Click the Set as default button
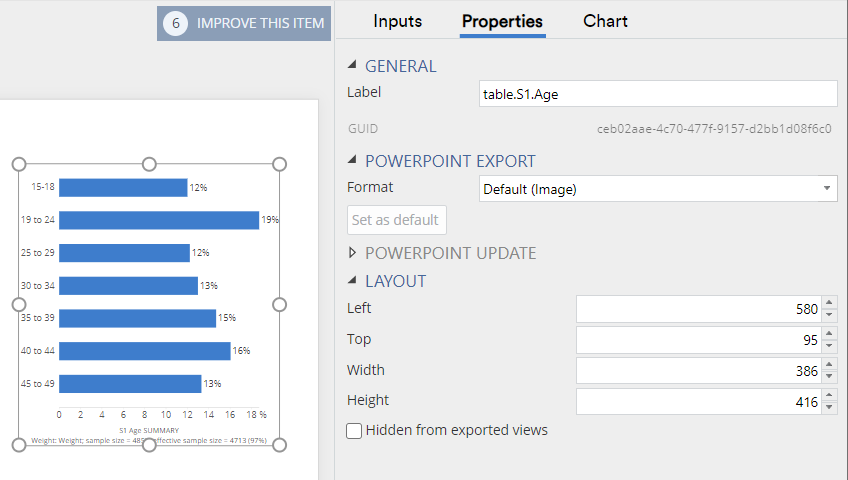Viewport: 848px width, 480px height. 396,220
